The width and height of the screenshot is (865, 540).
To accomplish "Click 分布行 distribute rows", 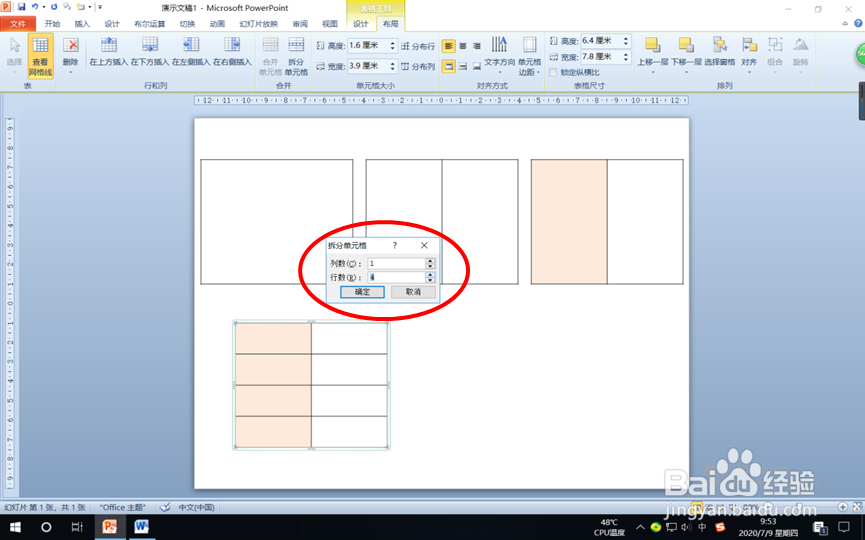I will pos(418,46).
